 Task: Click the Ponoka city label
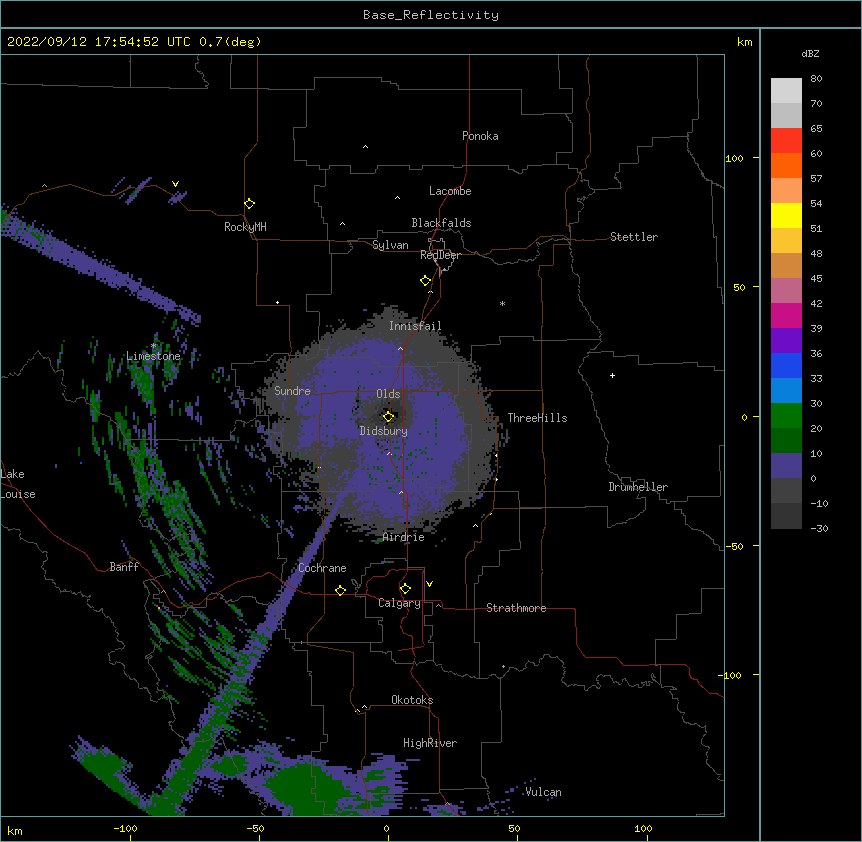[x=480, y=136]
